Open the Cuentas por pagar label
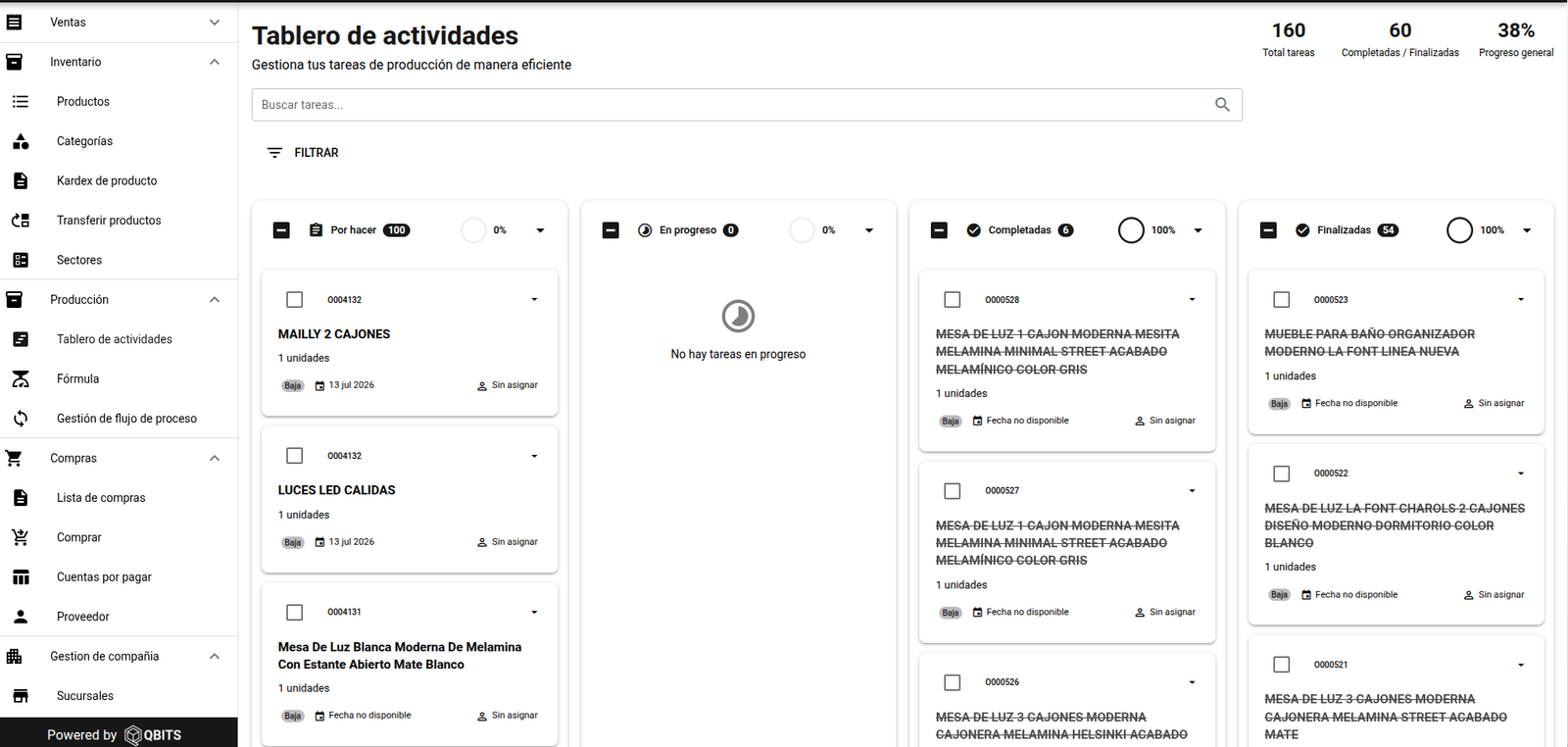1568x747 pixels. (x=104, y=577)
